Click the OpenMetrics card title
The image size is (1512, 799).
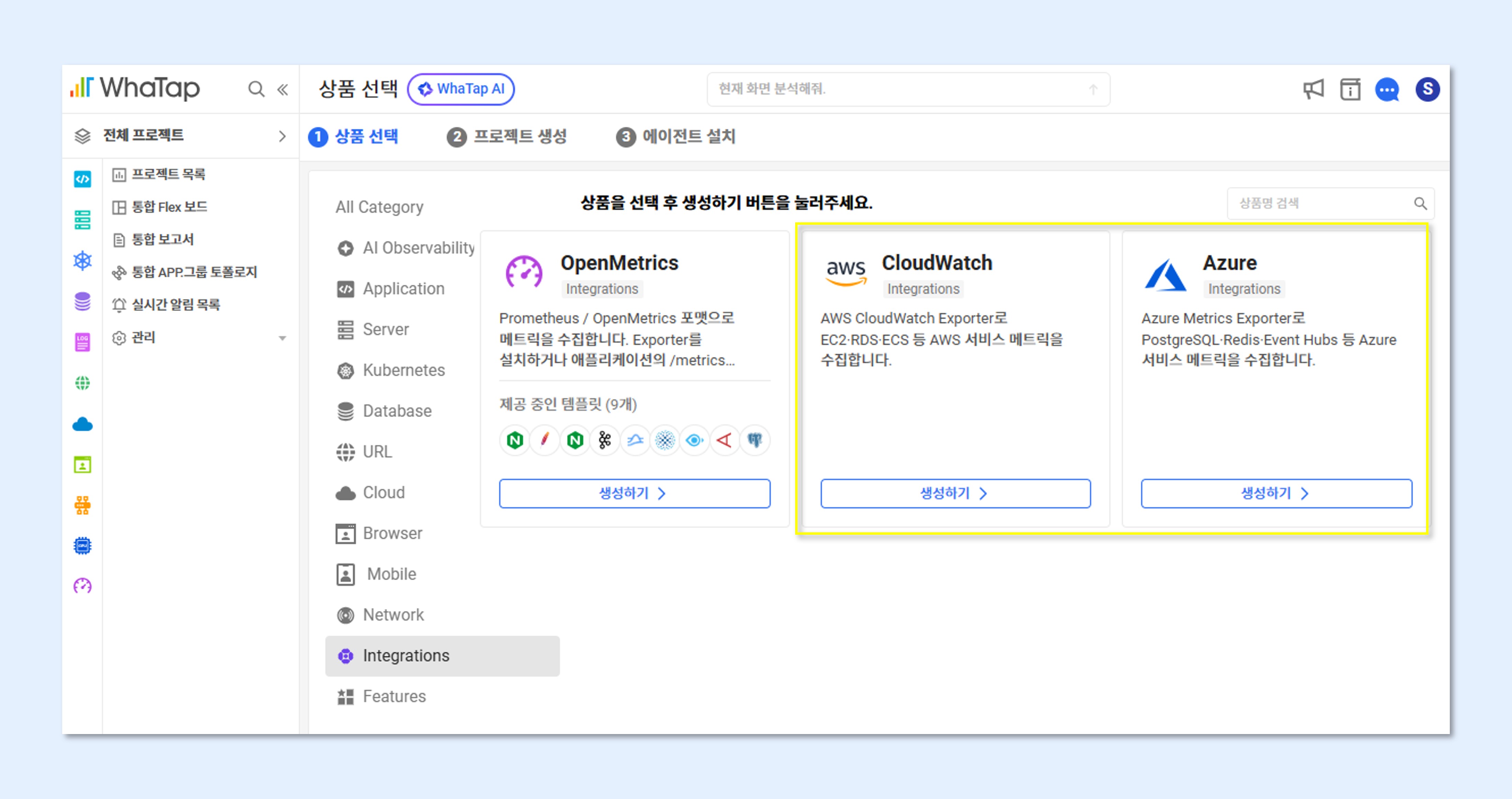tap(619, 263)
